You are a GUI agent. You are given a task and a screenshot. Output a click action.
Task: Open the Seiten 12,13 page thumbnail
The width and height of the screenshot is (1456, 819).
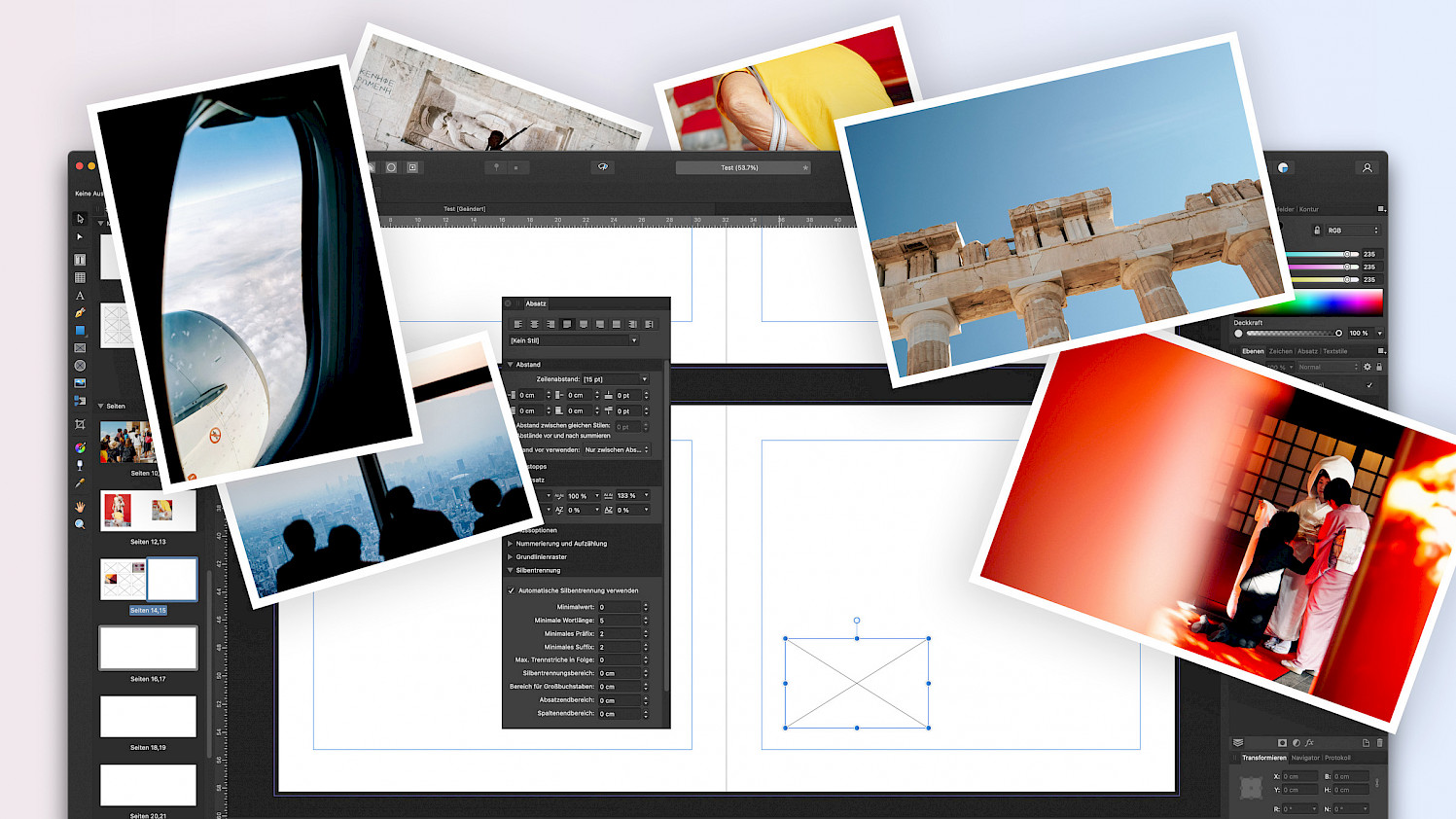(148, 511)
